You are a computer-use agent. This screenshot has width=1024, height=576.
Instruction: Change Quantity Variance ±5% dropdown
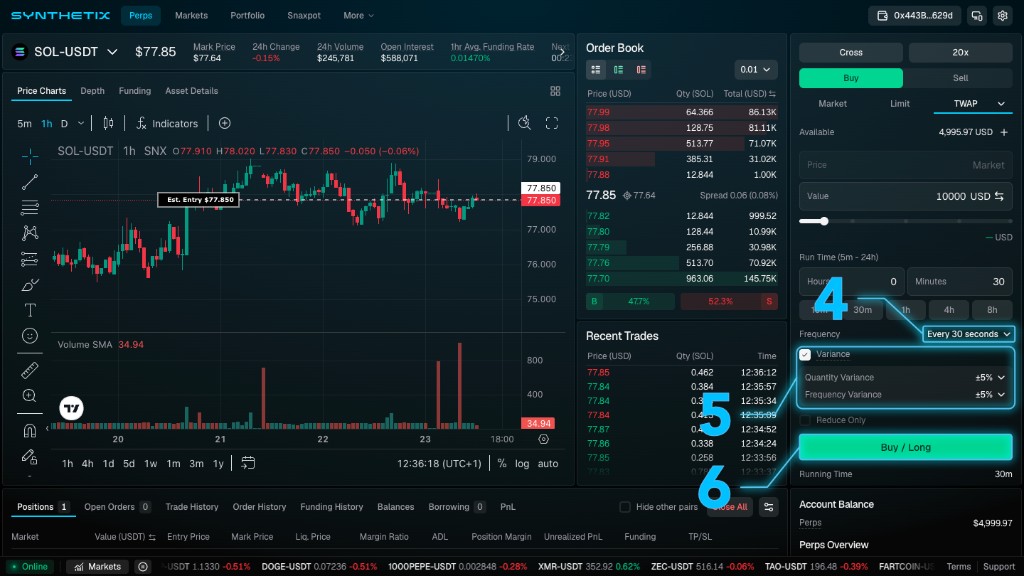[x=989, y=377]
